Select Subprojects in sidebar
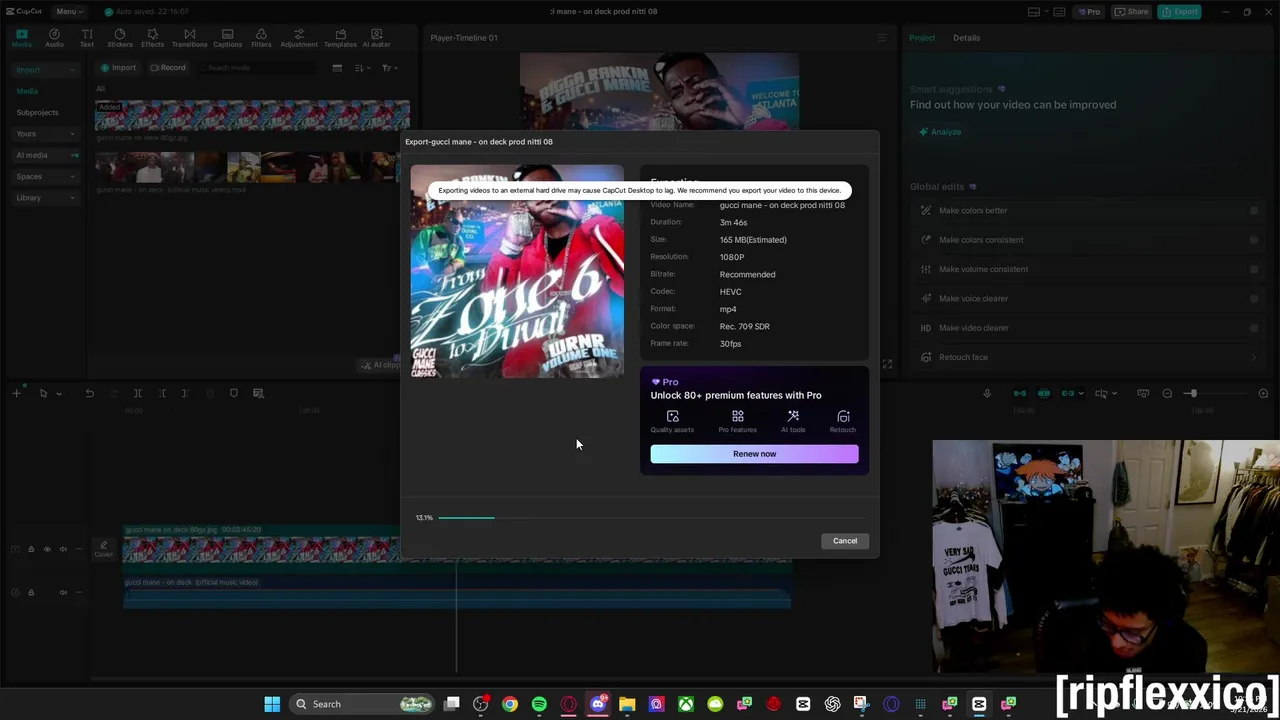1280x720 pixels. coord(38,113)
